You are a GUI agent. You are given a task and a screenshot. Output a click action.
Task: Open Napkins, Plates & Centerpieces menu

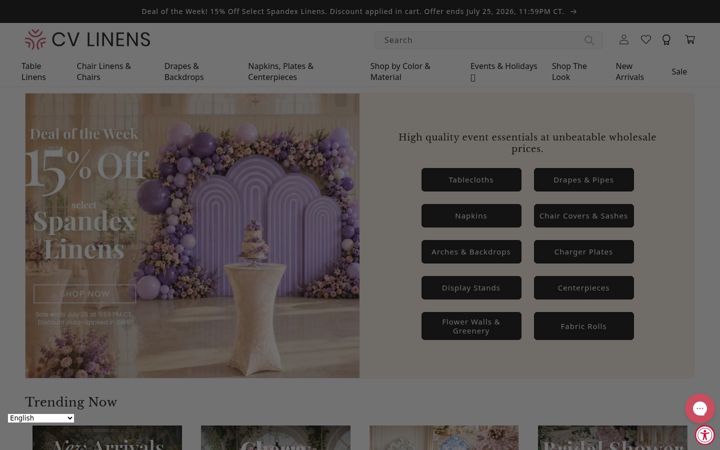pyautogui.click(x=281, y=72)
